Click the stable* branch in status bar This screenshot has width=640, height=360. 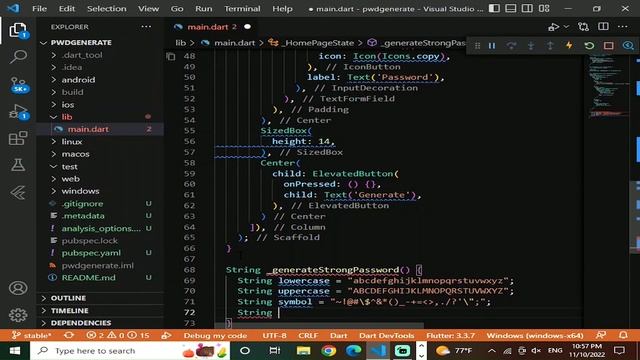pyautogui.click(x=31, y=336)
